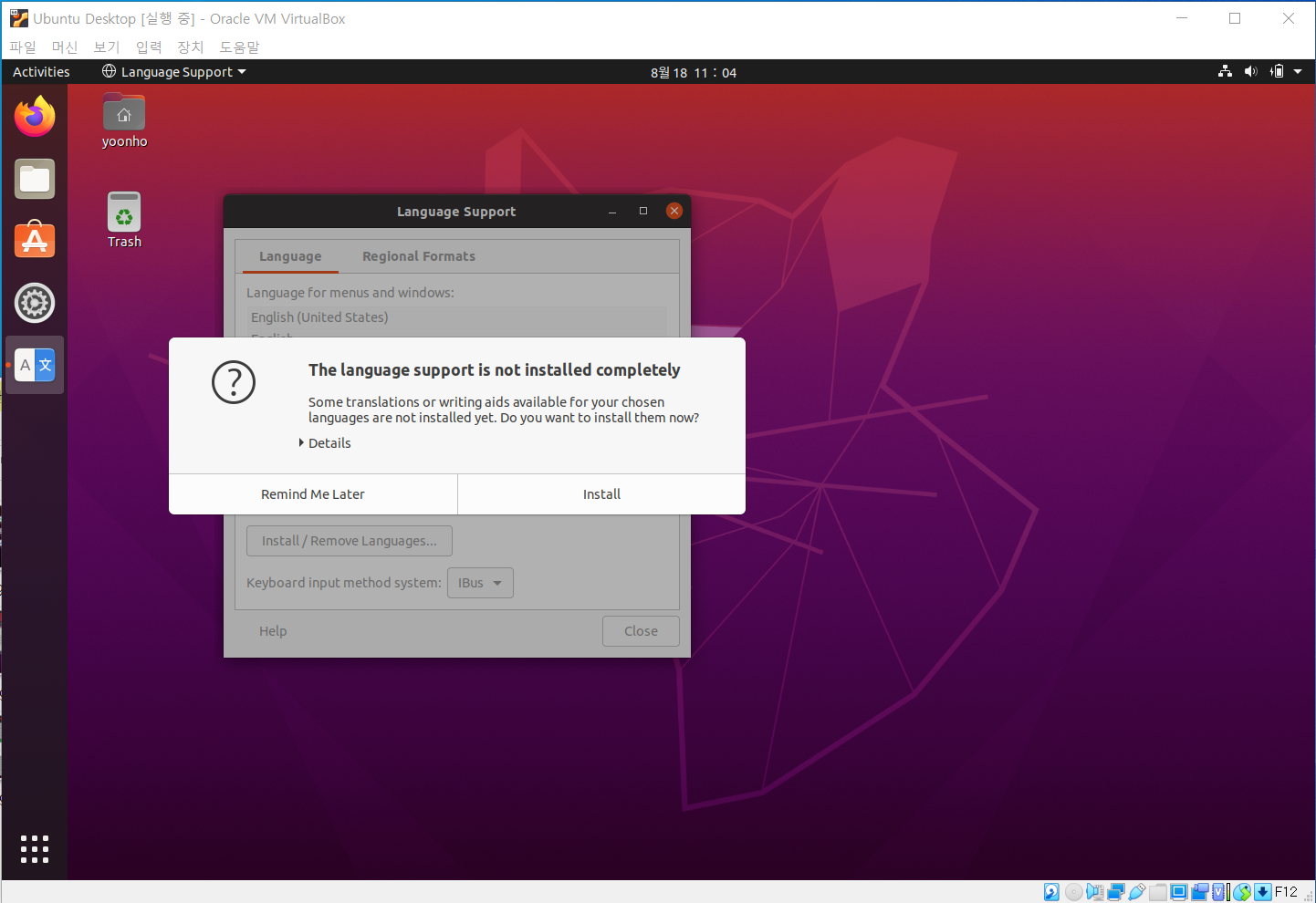Screen dimensions: 1316x903
Task: Launch Firefox from the Ubuntu dock
Action: coord(35,116)
